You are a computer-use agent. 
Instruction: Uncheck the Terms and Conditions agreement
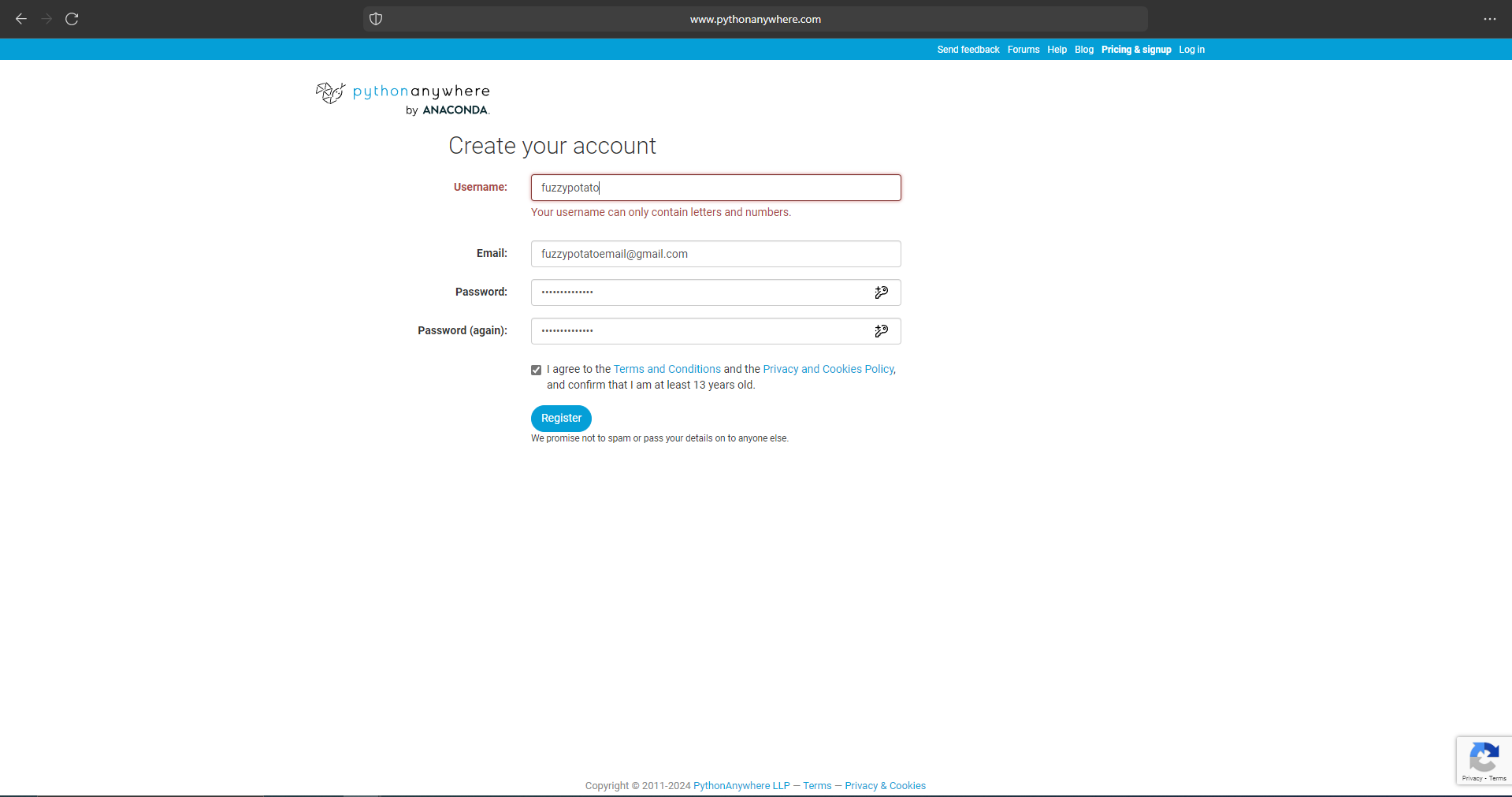536,369
